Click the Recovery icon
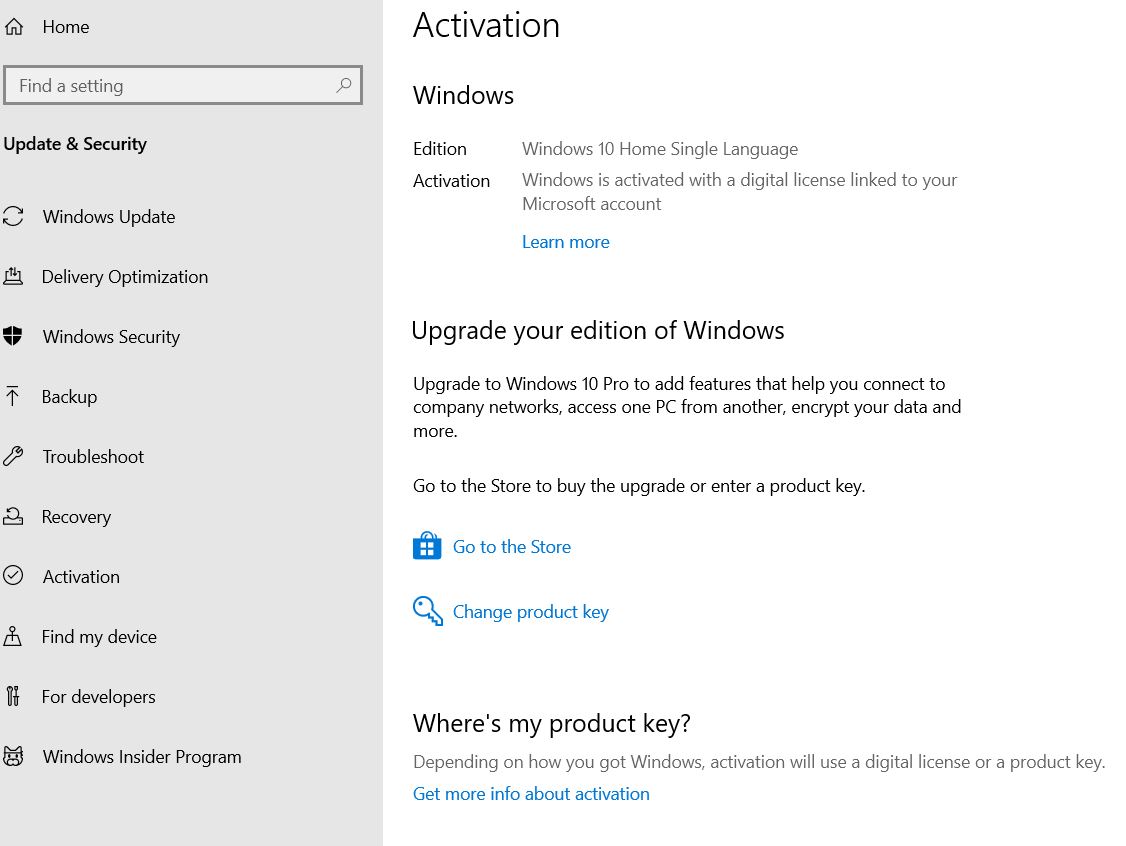Screen dimensions: 1126x846 pyautogui.click(x=13, y=516)
